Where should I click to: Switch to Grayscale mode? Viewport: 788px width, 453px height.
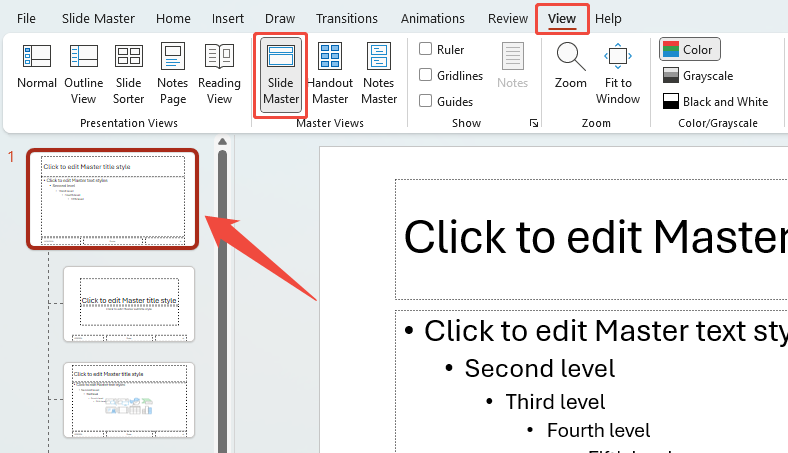point(698,75)
